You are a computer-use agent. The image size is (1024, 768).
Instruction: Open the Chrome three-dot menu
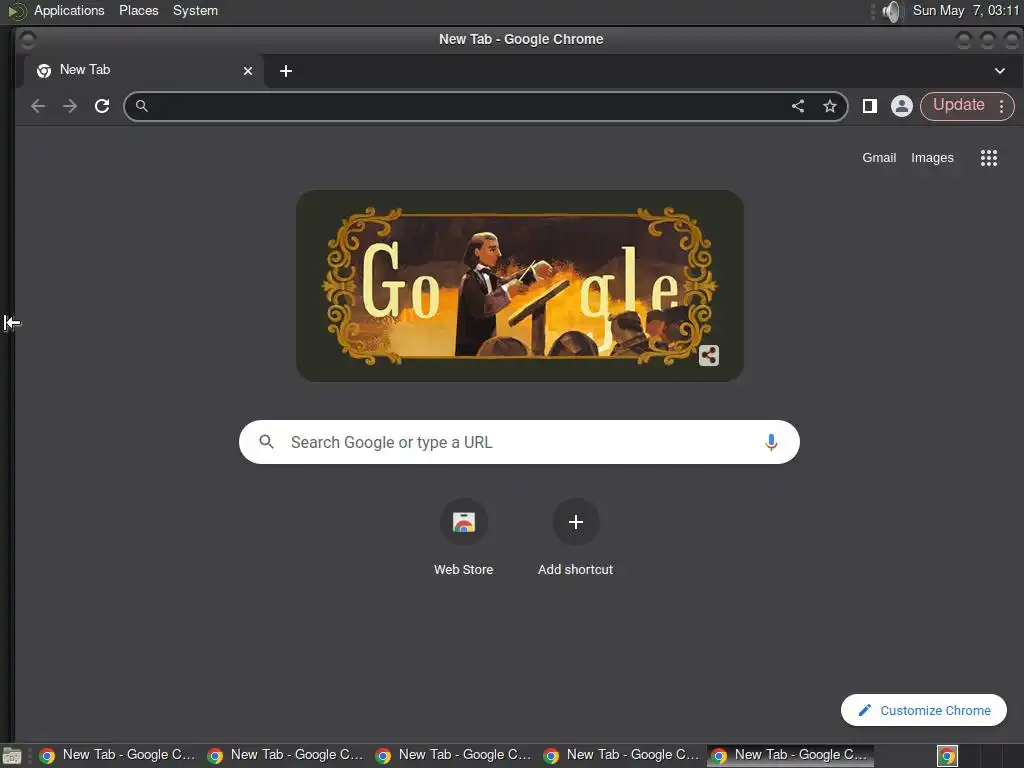[1001, 106]
